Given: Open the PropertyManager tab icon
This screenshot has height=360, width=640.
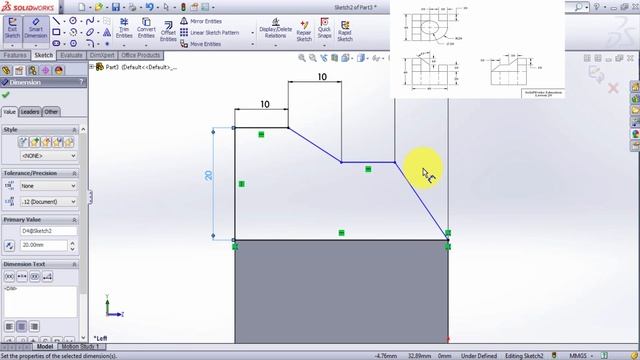Looking at the screenshot, I should coord(19,70).
